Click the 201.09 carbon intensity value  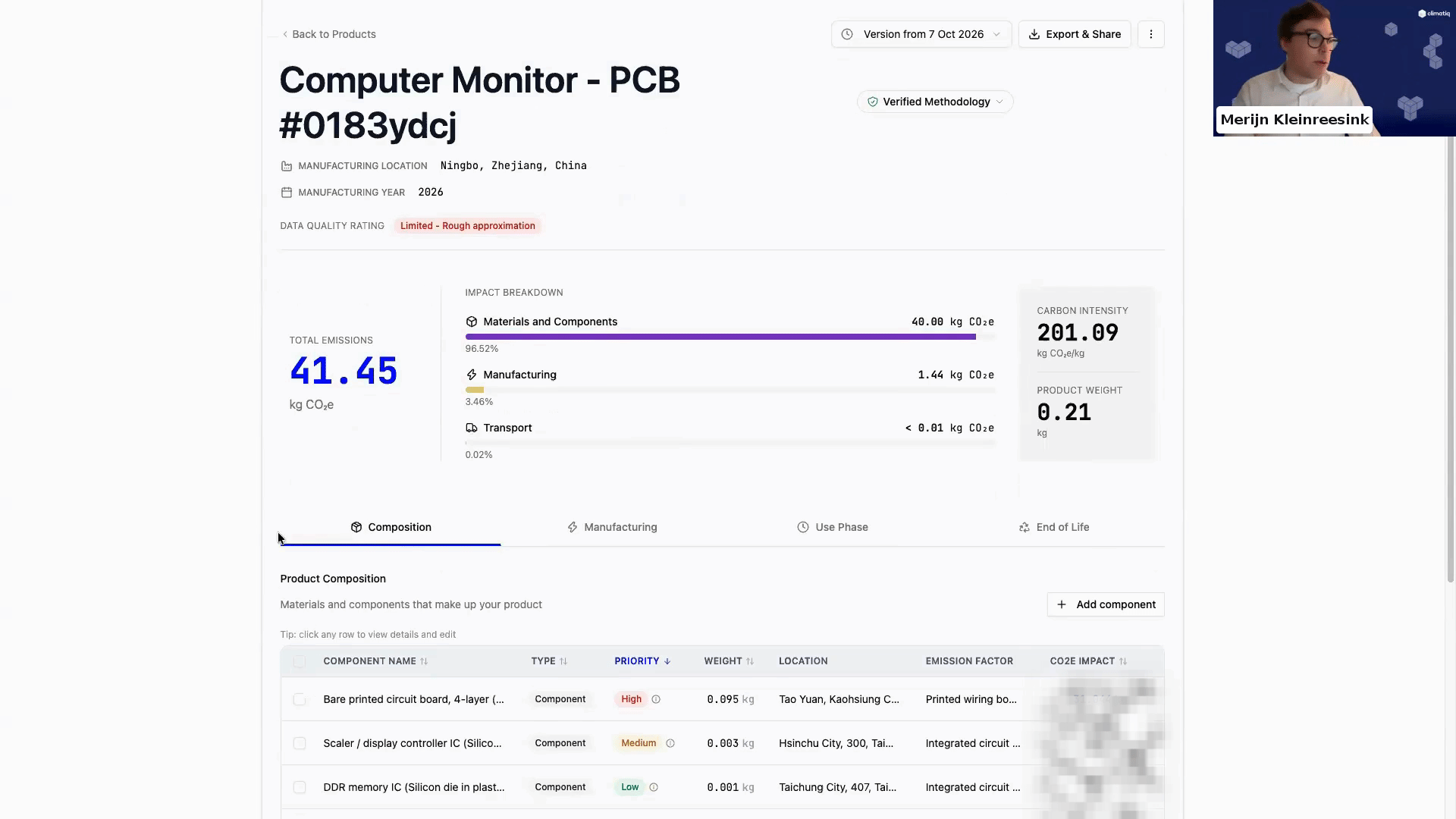point(1078,333)
